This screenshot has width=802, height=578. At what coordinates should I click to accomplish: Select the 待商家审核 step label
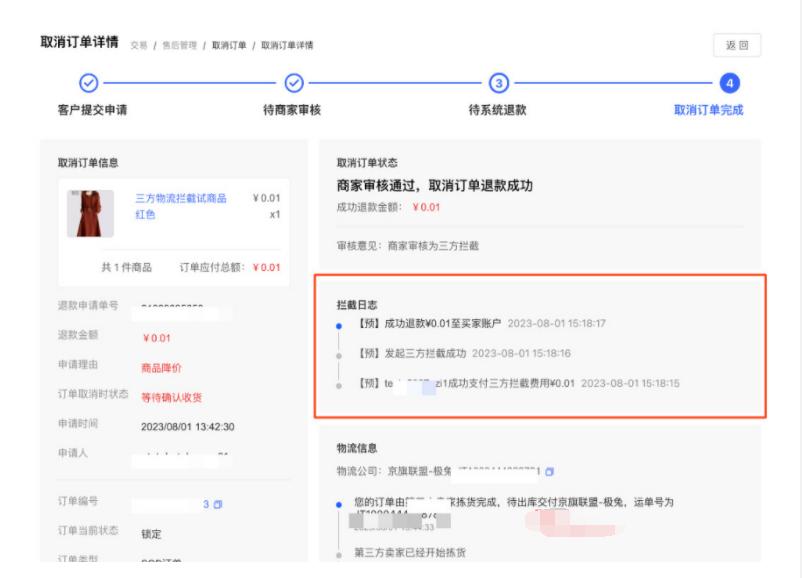pyautogui.click(x=292, y=110)
